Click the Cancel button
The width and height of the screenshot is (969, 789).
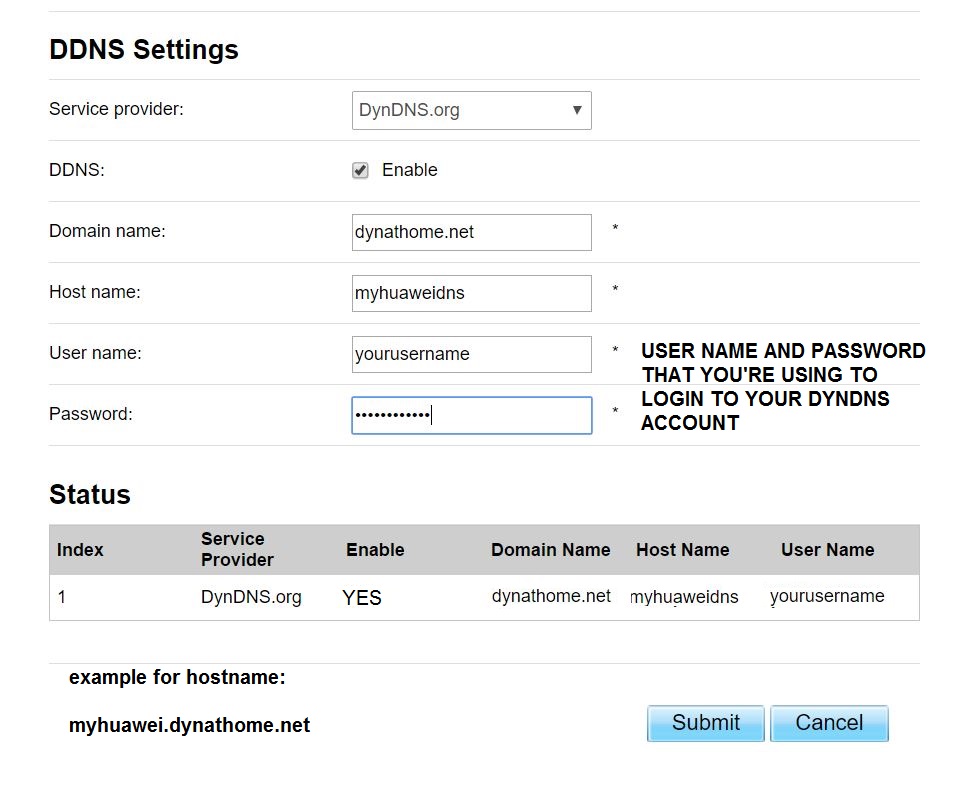(x=829, y=723)
